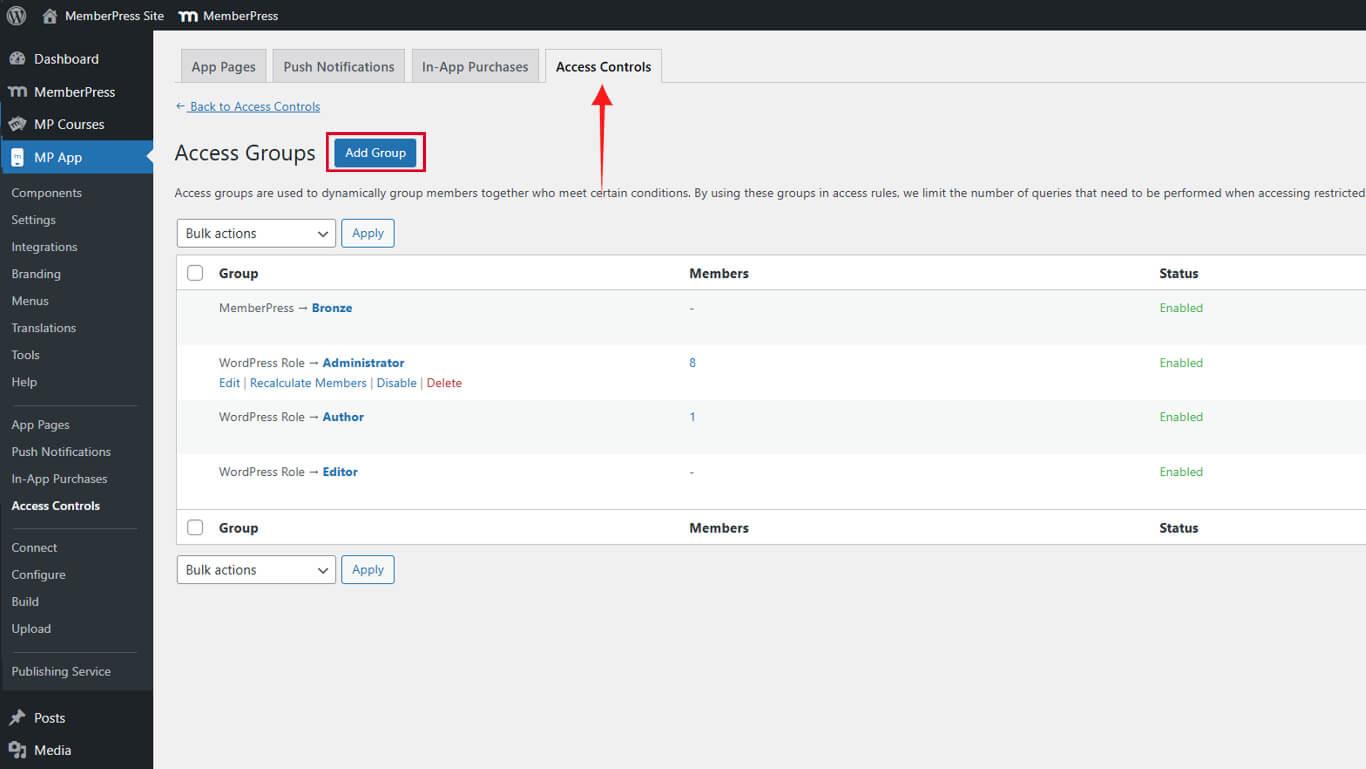Click Recalculate Members for Administrator group

point(308,383)
